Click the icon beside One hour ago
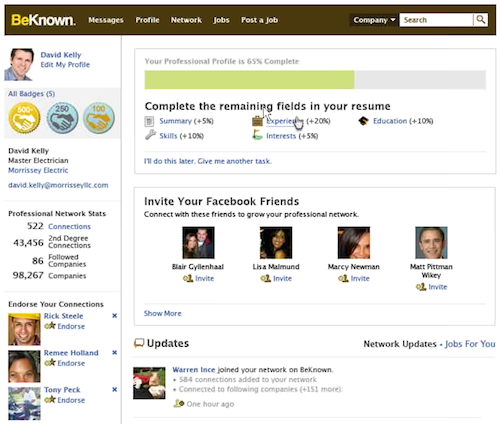This screenshot has height=424, width=500. click(179, 404)
